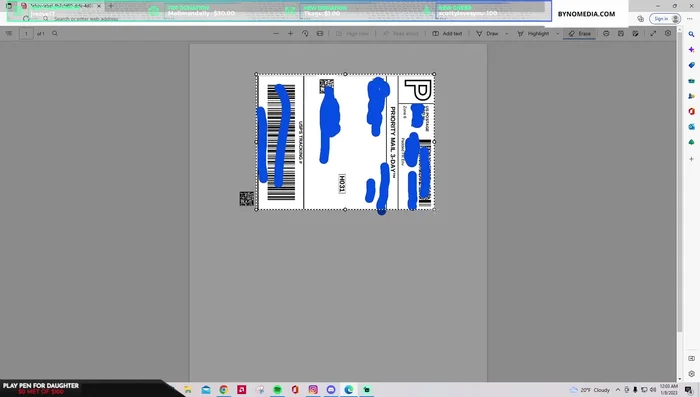The image size is (700, 397).
Task: Open the notification center icon
Action: 689,390
